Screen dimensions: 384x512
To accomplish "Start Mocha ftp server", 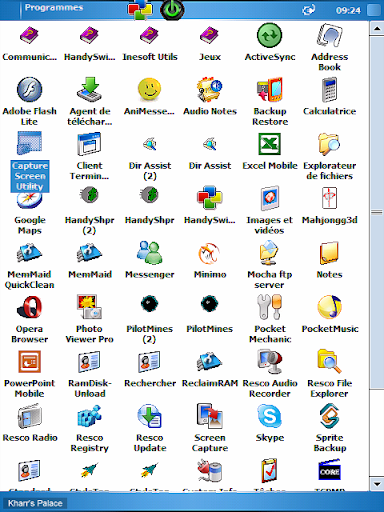I will click(269, 253).
